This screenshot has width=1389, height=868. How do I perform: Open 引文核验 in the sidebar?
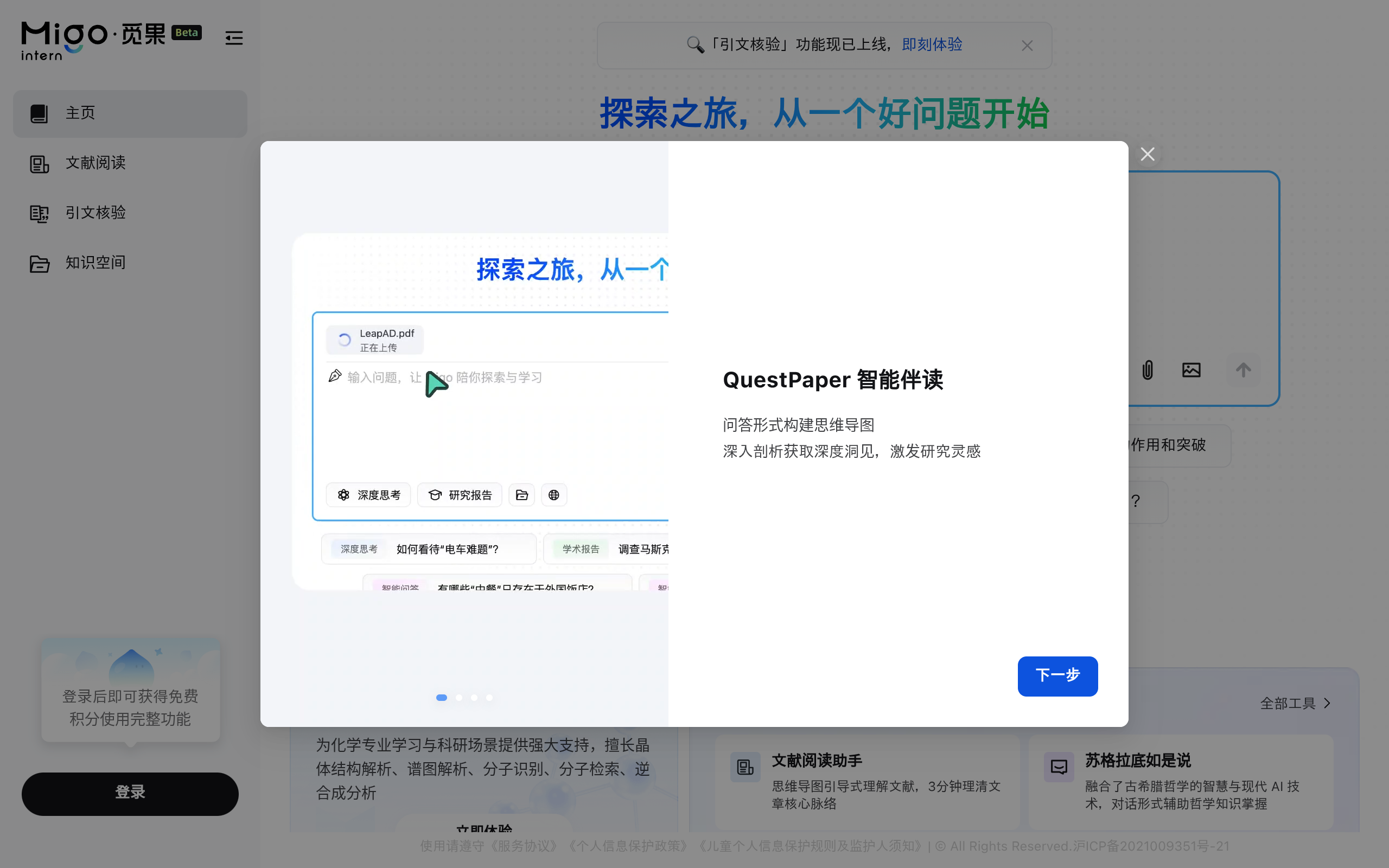click(130, 213)
